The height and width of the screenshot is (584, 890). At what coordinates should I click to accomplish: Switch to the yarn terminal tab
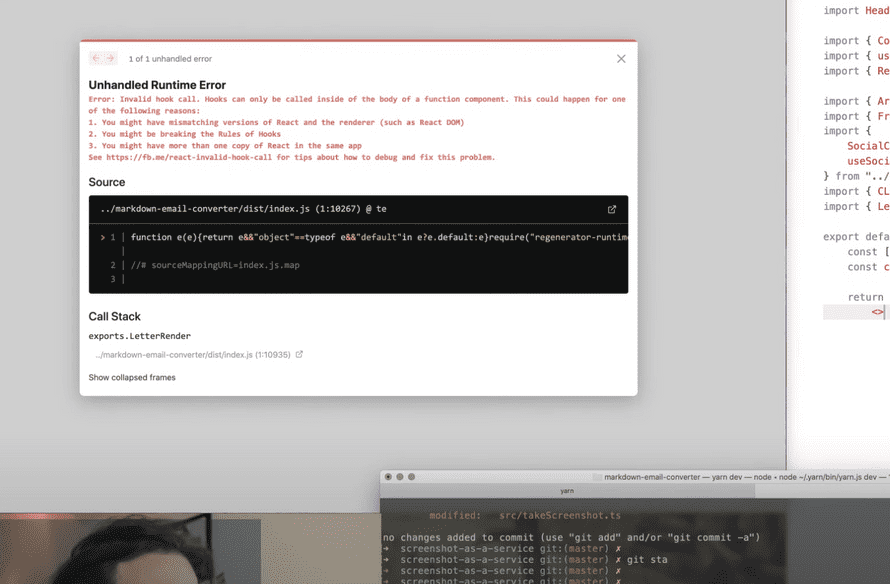click(x=566, y=491)
